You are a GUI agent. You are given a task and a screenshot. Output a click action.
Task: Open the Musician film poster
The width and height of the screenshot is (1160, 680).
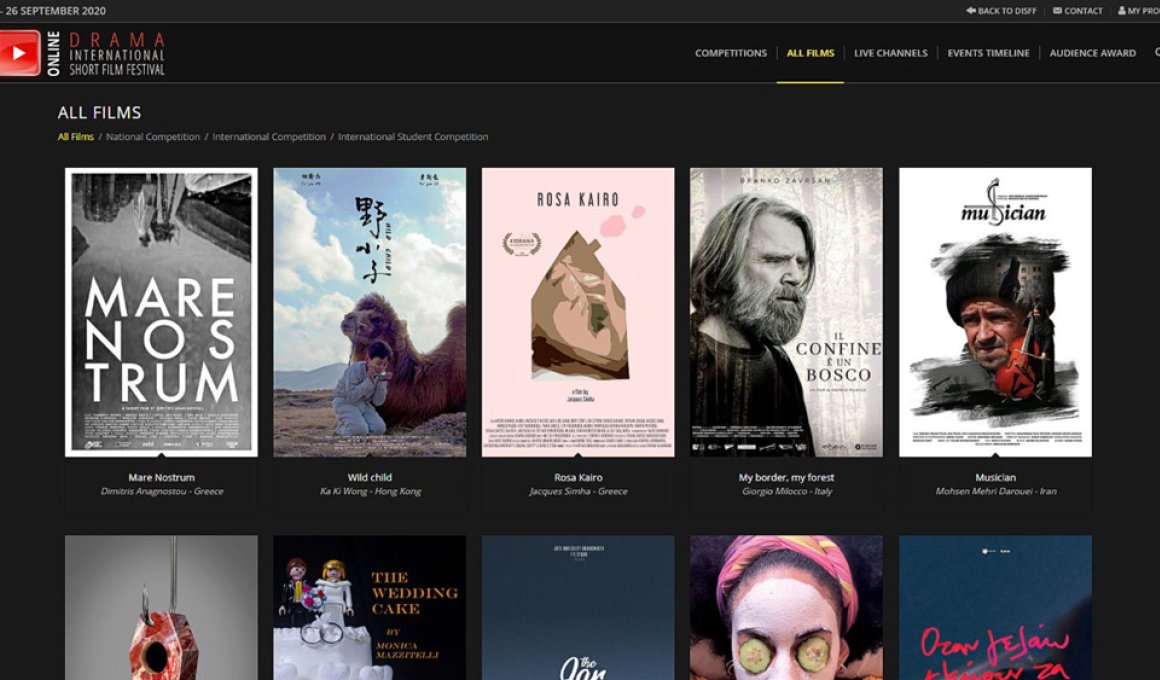click(995, 312)
